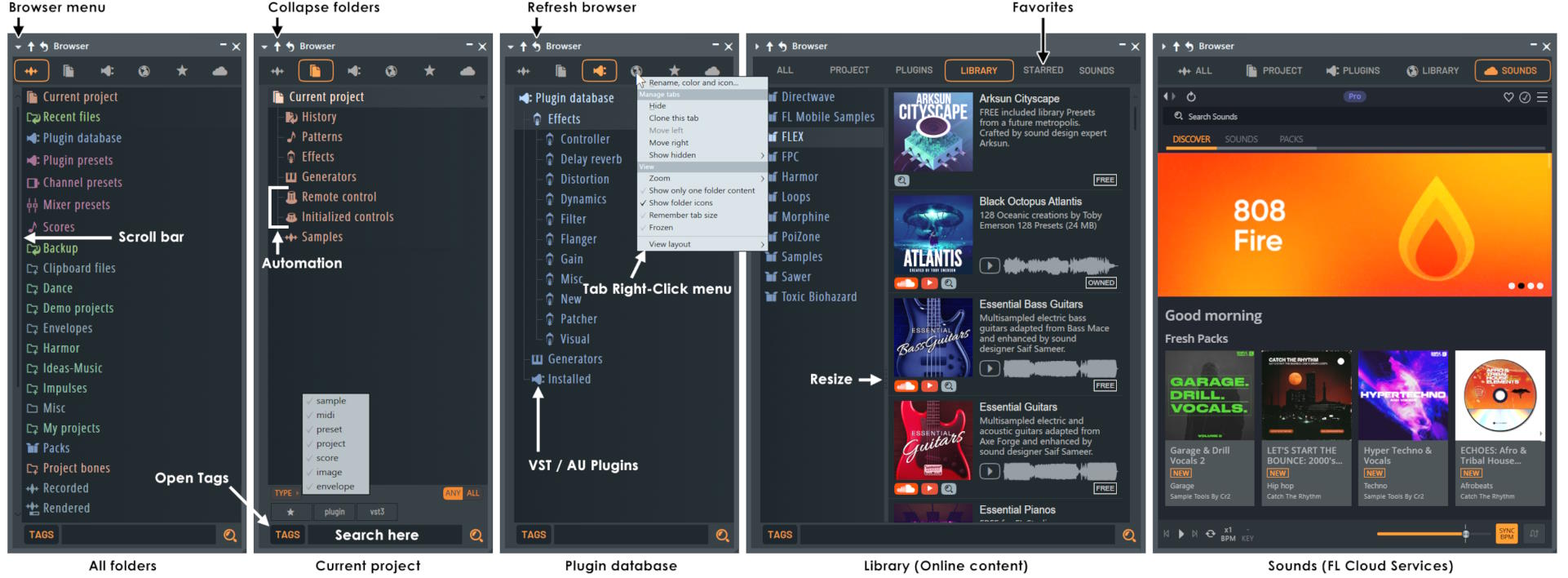Toggle the SYNC BPM button
This screenshot has height=578, width=1568.
click(1506, 534)
